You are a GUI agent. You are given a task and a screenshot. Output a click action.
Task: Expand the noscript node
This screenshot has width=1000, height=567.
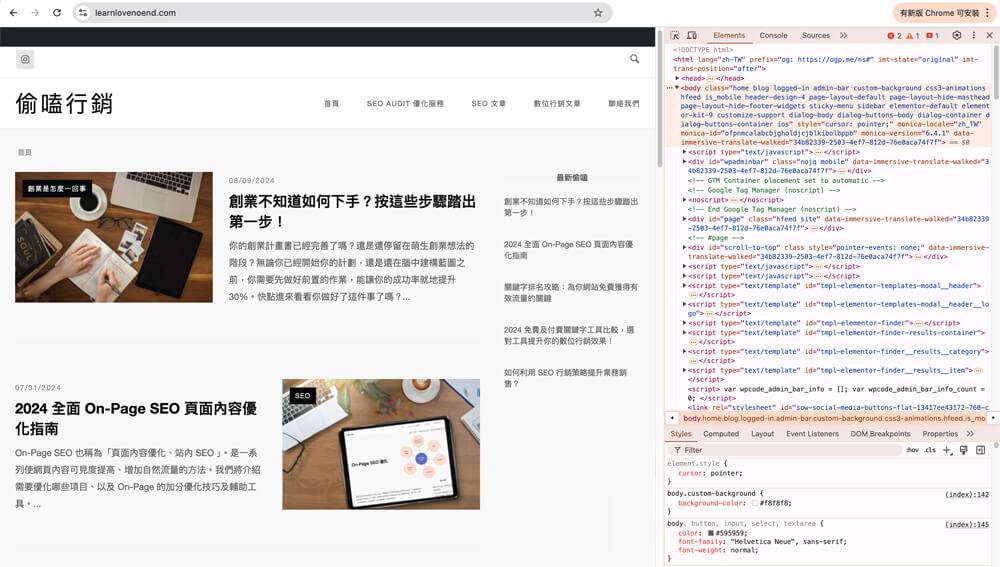pyautogui.click(x=684, y=200)
